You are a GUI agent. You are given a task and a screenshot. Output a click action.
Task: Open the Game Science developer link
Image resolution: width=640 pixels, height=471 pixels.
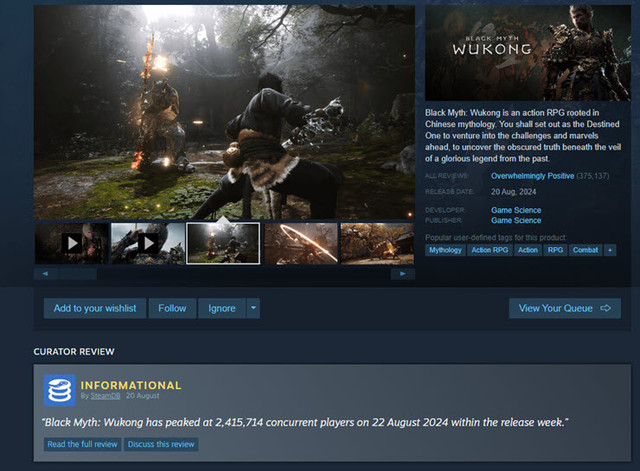(x=516, y=210)
